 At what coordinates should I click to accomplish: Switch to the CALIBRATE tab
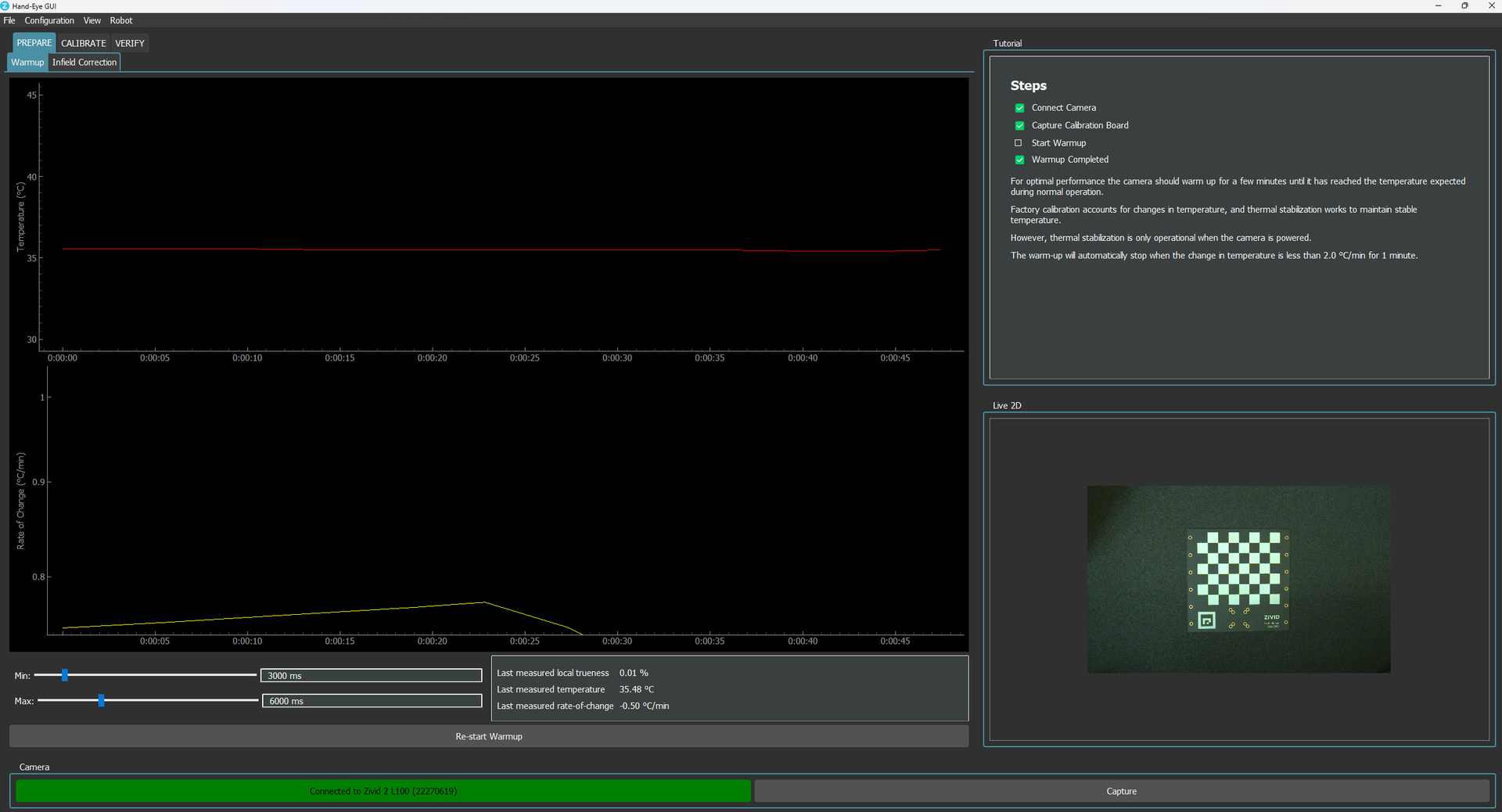pyautogui.click(x=83, y=43)
